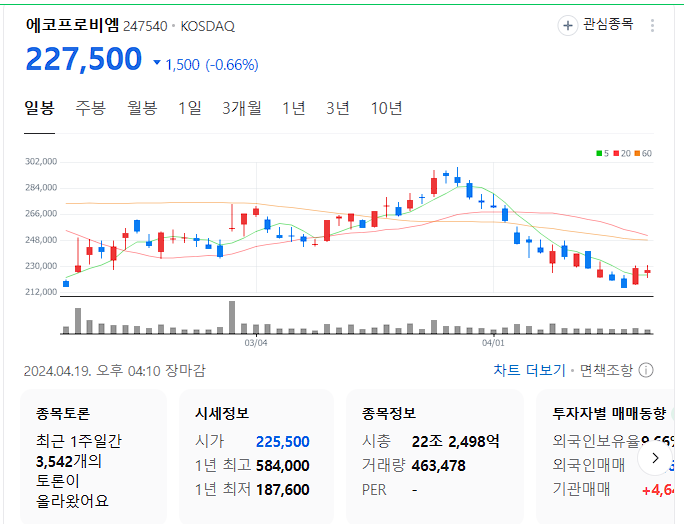Click the 기관매매 row label

click(581, 489)
